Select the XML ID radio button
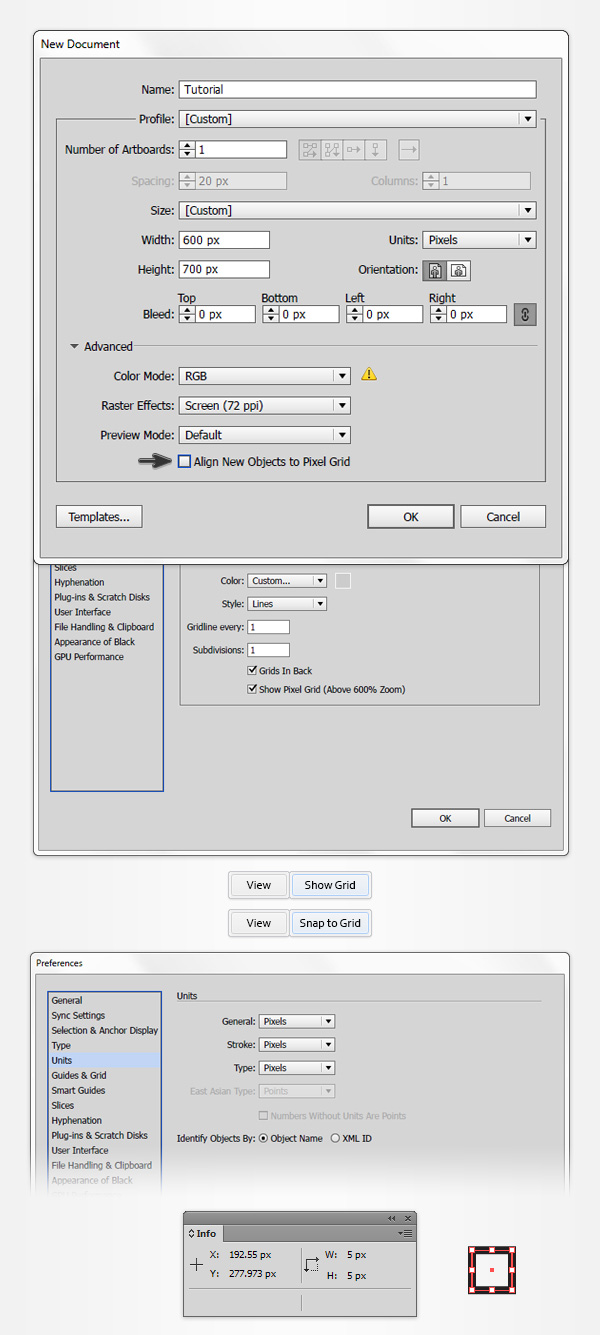600x1335 pixels. (336, 1138)
